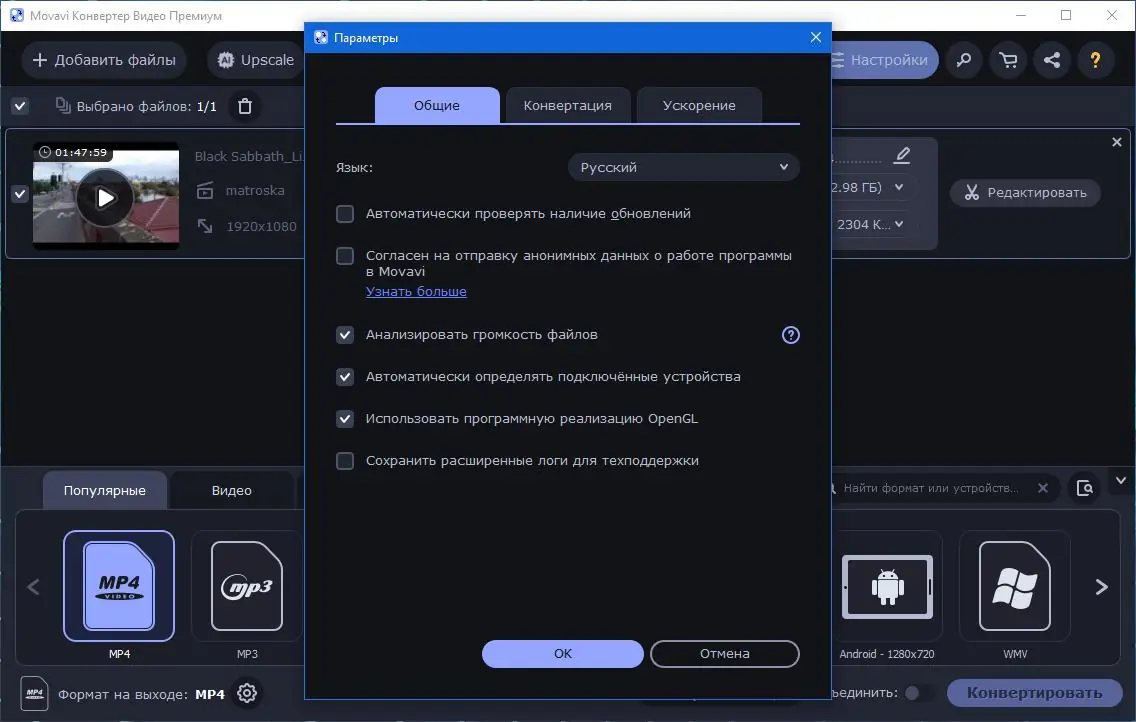
Task: Click the matroska container format icon
Action: 205,190
